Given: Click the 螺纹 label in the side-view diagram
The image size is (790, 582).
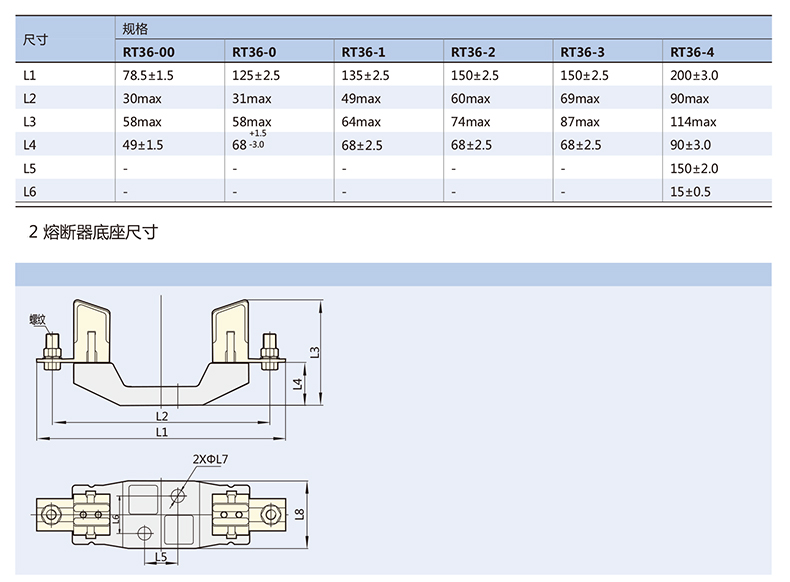Looking at the screenshot, I should point(39,320).
